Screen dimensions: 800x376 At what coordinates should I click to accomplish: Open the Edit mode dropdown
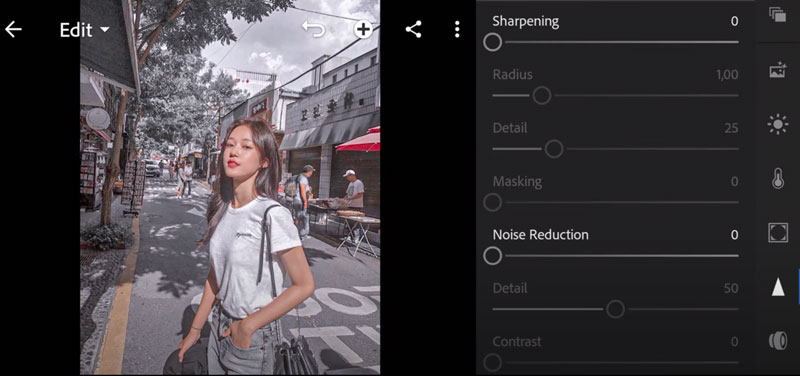(85, 30)
